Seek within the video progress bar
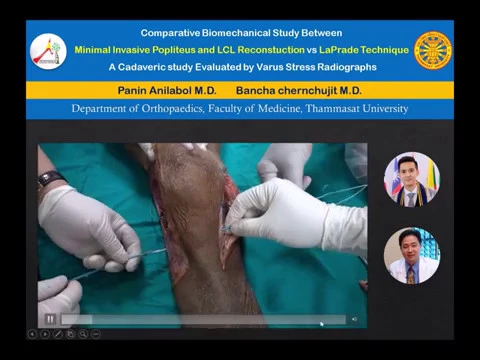The image size is (480, 360). pos(203,320)
